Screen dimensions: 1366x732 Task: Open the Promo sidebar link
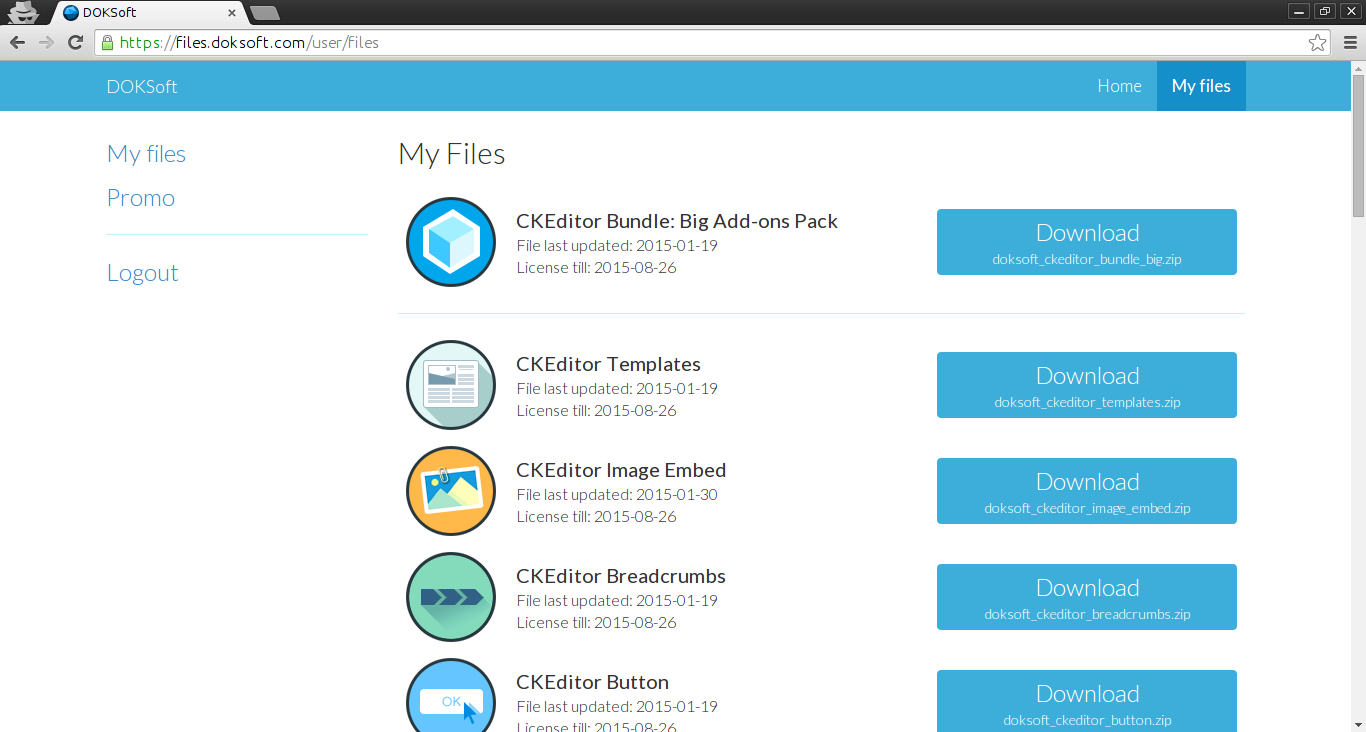coord(141,198)
